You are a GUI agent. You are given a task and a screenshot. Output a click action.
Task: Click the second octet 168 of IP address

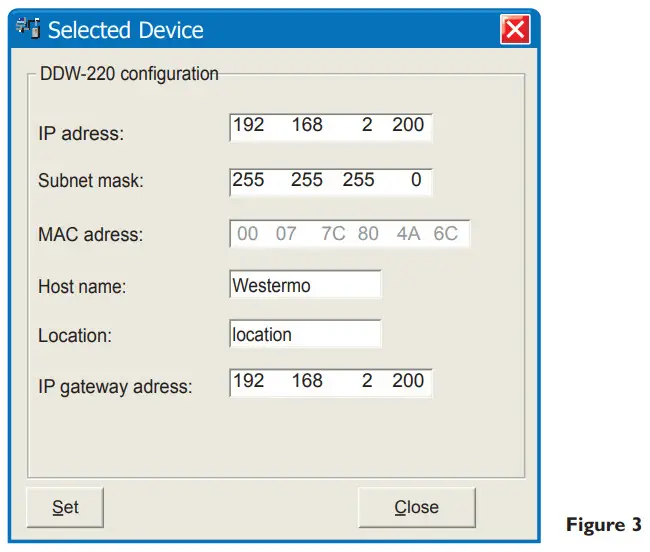pyautogui.click(x=307, y=126)
